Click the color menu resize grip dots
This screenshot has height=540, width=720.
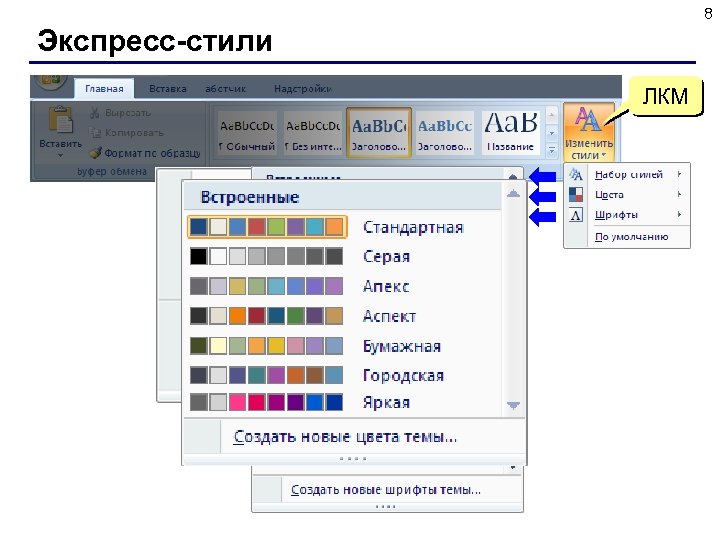(353, 459)
